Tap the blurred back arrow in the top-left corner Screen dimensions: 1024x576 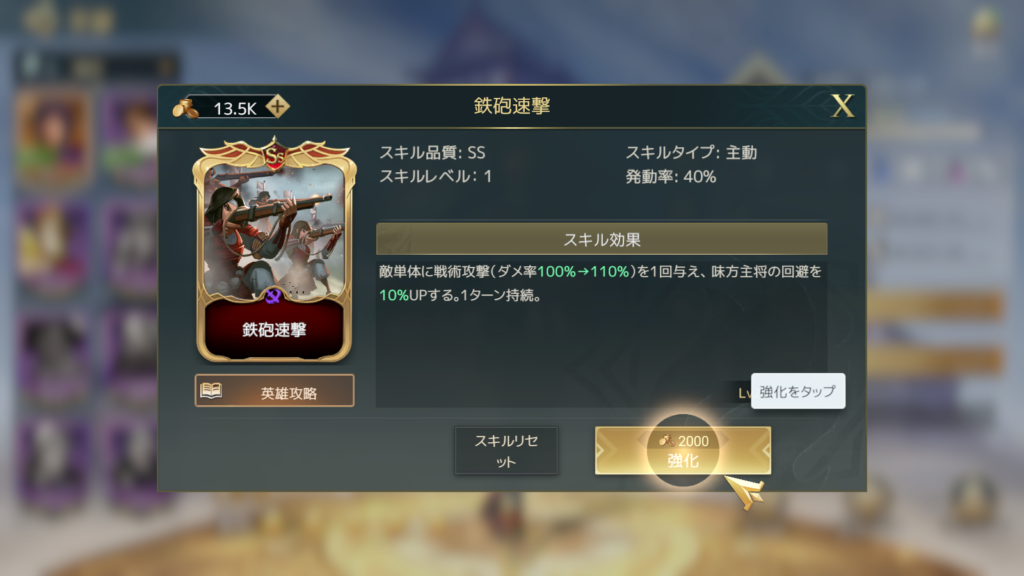point(39,20)
